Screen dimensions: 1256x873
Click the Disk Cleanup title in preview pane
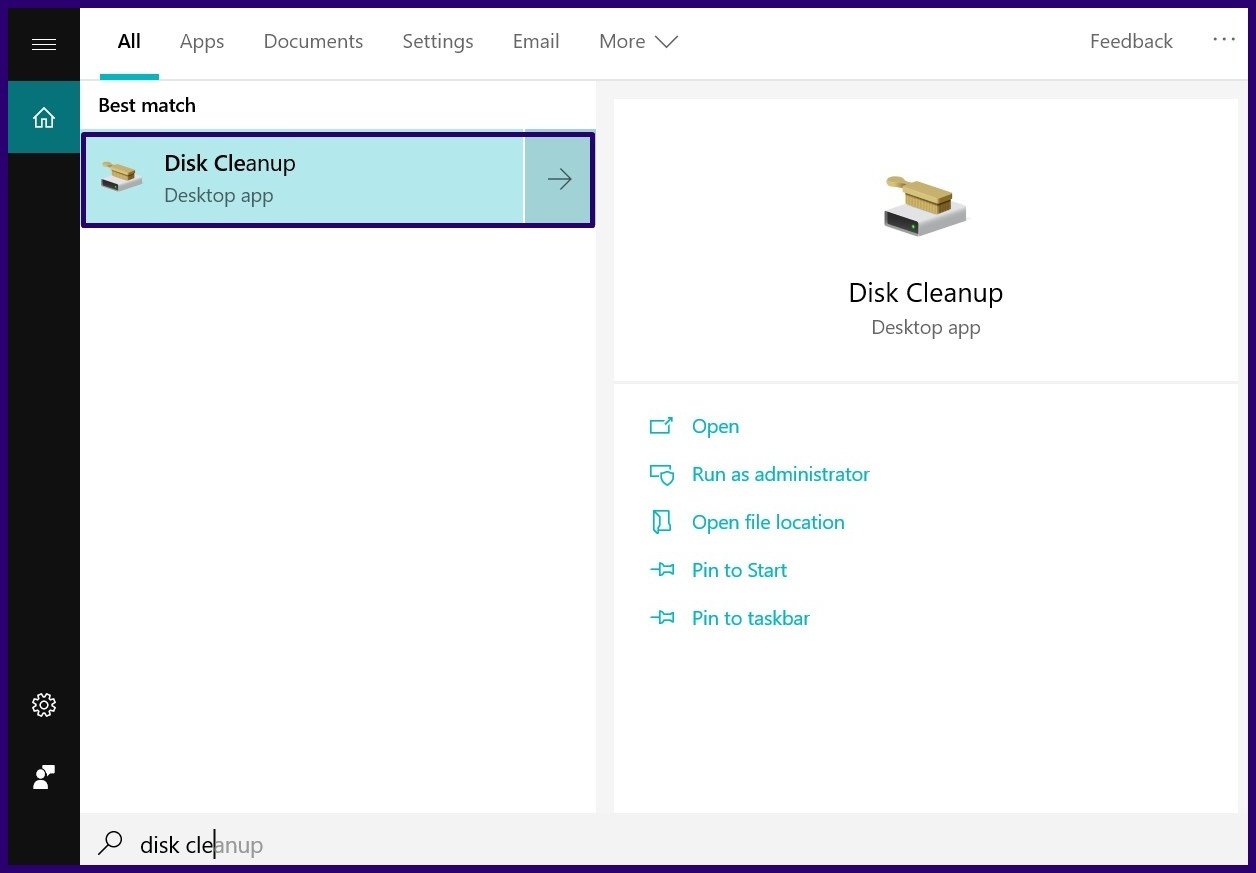pyautogui.click(x=925, y=293)
